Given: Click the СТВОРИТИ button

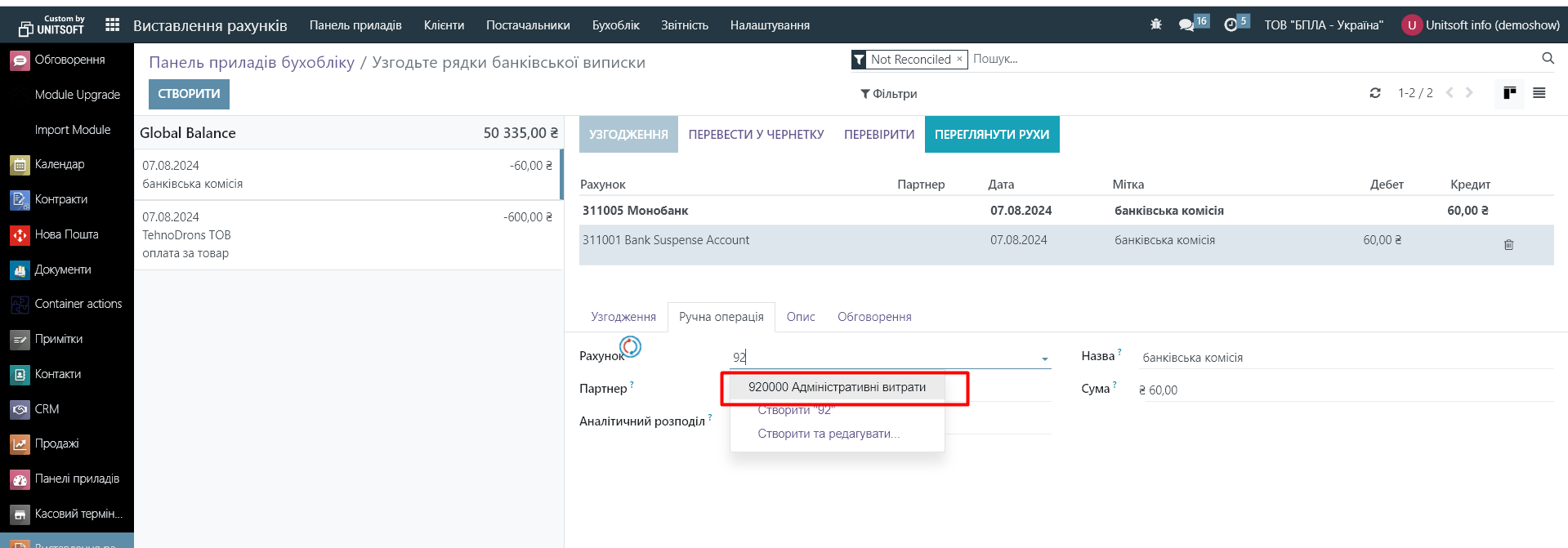Looking at the screenshot, I should click(189, 94).
